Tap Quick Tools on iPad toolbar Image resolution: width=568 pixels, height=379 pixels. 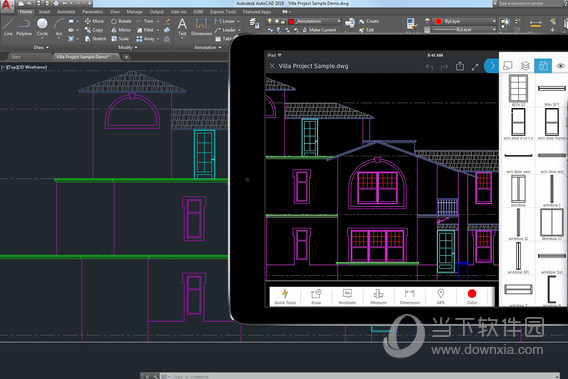tap(285, 297)
